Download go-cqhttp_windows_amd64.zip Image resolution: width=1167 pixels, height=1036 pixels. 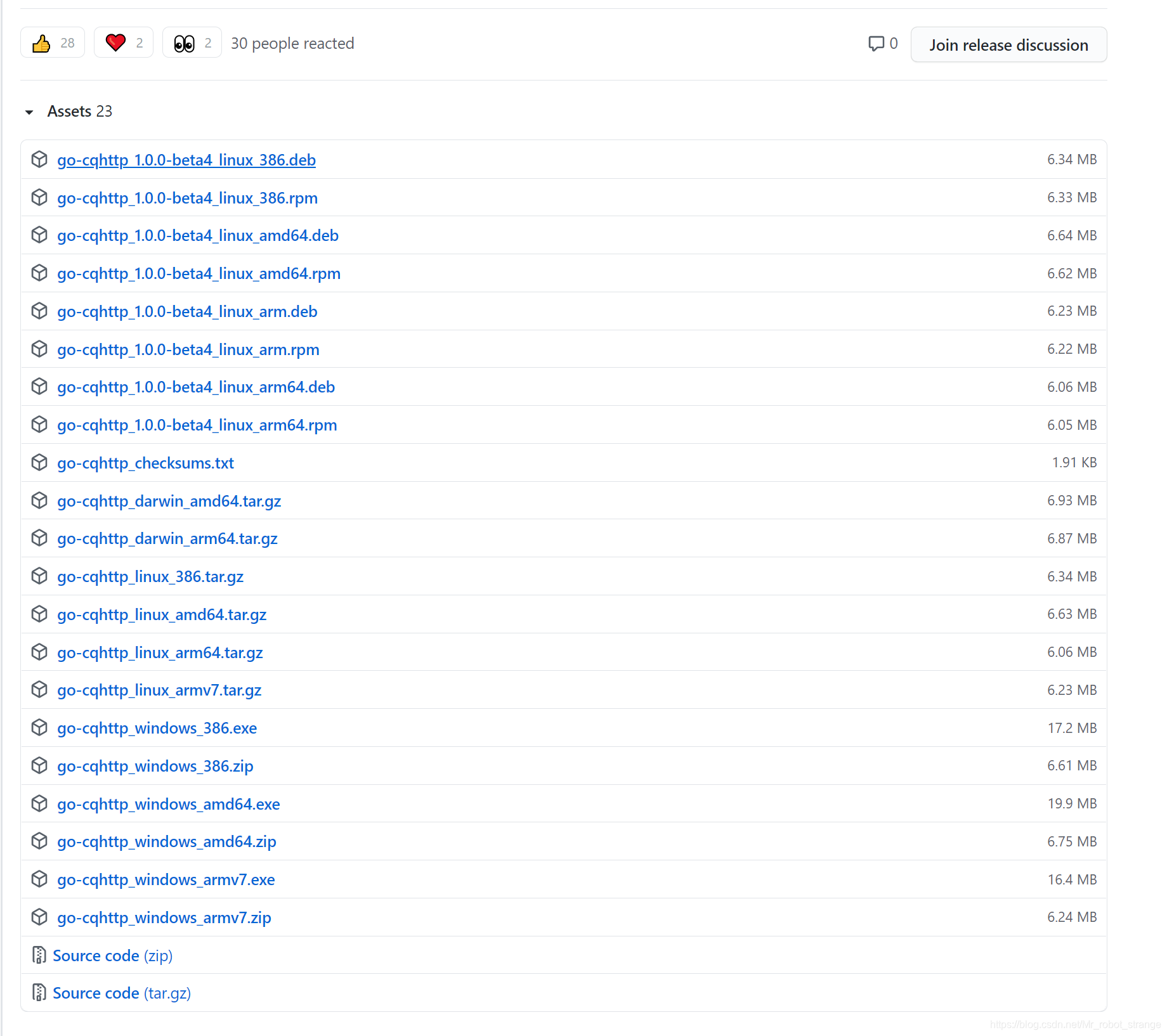[166, 841]
